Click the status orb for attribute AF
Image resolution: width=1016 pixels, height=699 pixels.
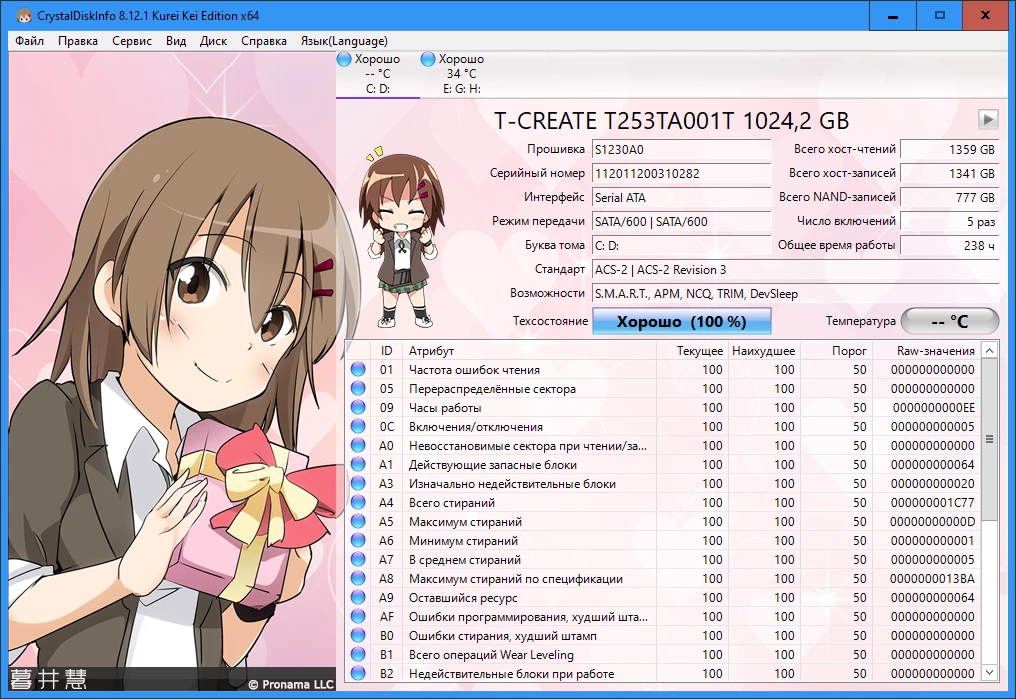(x=358, y=616)
